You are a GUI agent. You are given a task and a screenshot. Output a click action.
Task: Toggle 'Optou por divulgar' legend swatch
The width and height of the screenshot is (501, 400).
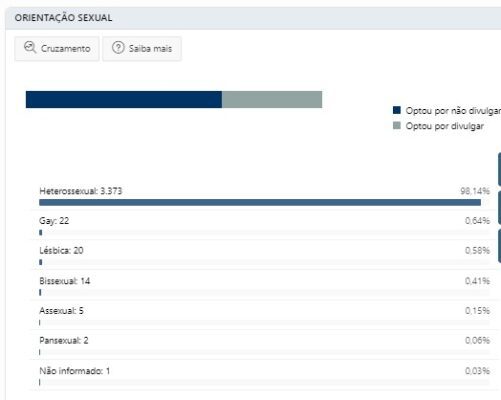pyautogui.click(x=397, y=126)
